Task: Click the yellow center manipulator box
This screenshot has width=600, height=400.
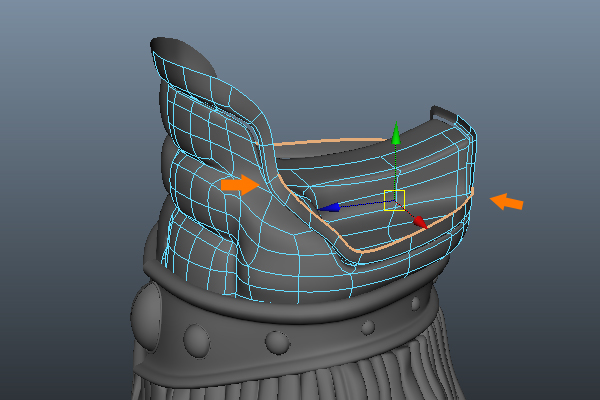Action: click(x=394, y=200)
